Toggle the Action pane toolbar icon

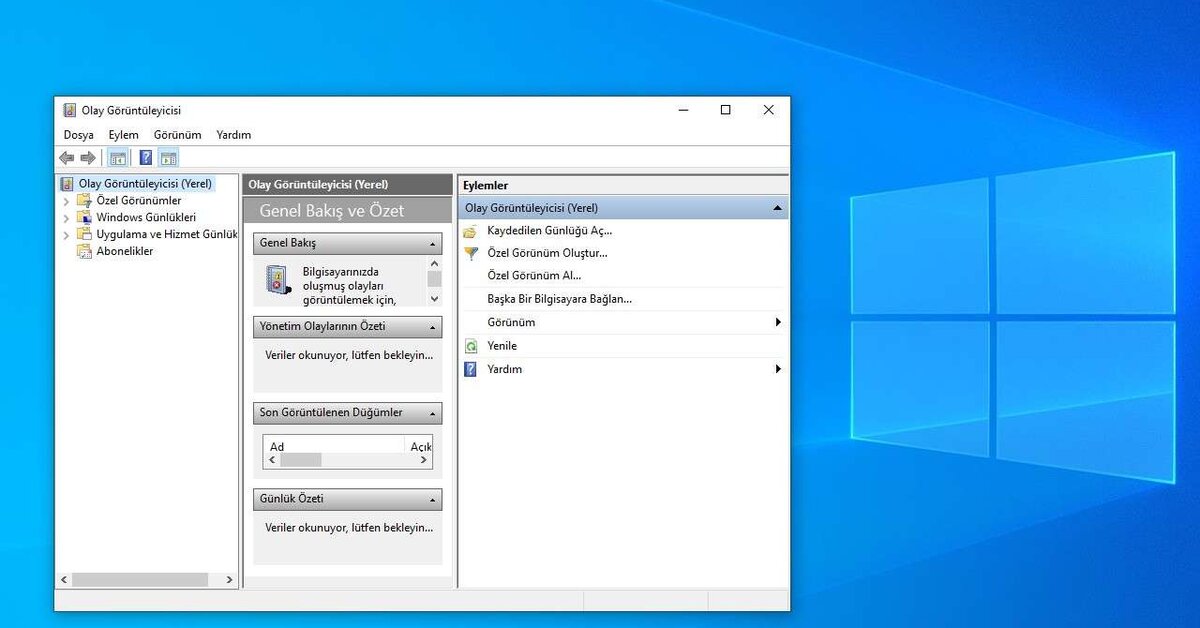pyautogui.click(x=168, y=158)
